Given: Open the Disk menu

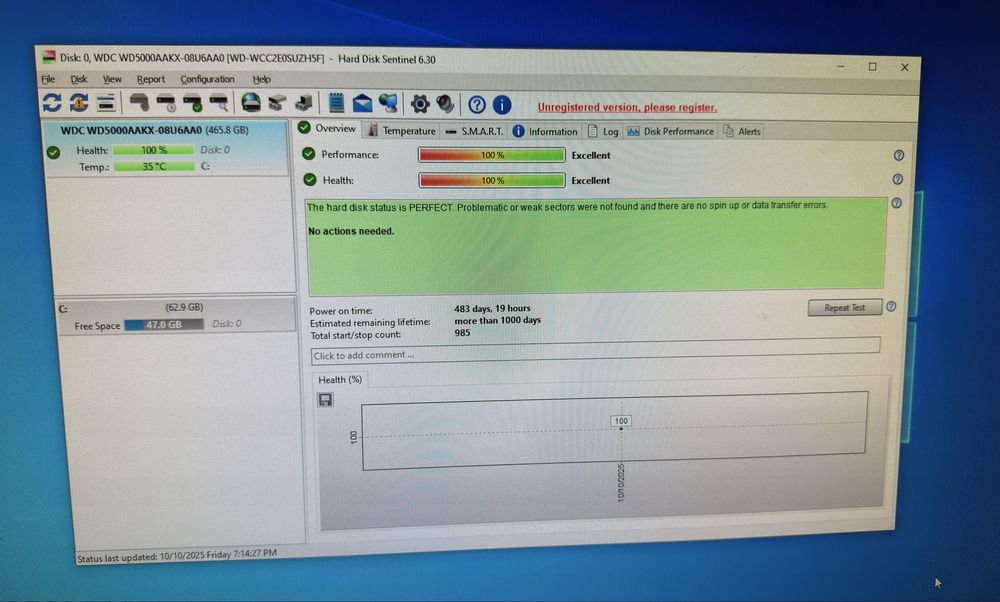Looking at the screenshot, I should click(79, 79).
